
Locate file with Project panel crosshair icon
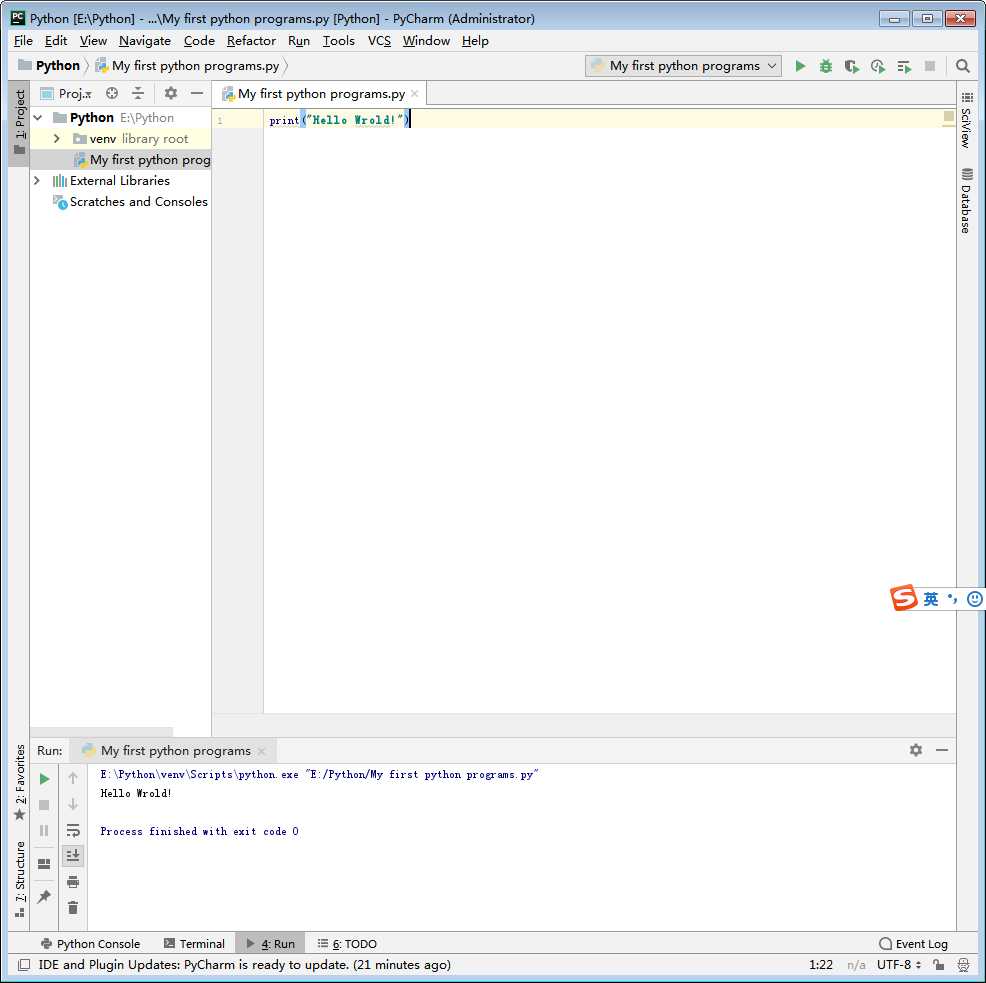tap(112, 94)
